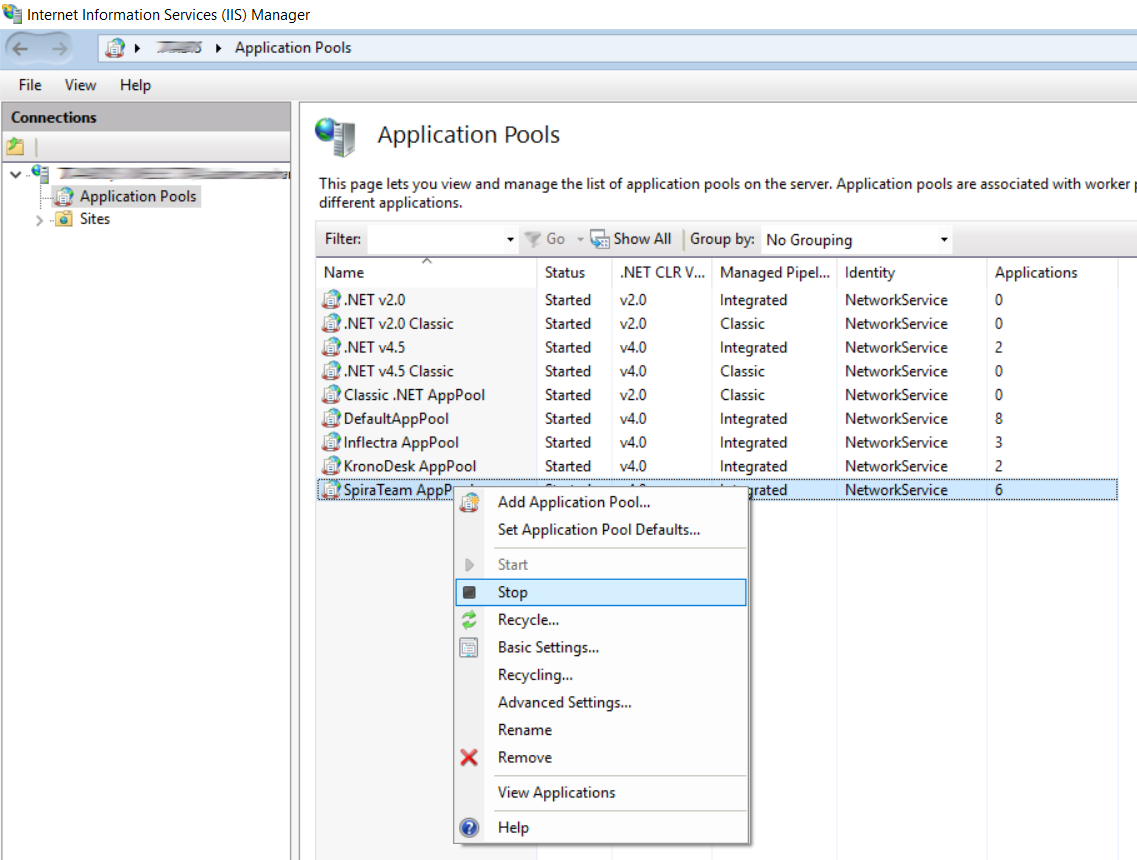Expand the Sites tree node

click(x=40, y=220)
